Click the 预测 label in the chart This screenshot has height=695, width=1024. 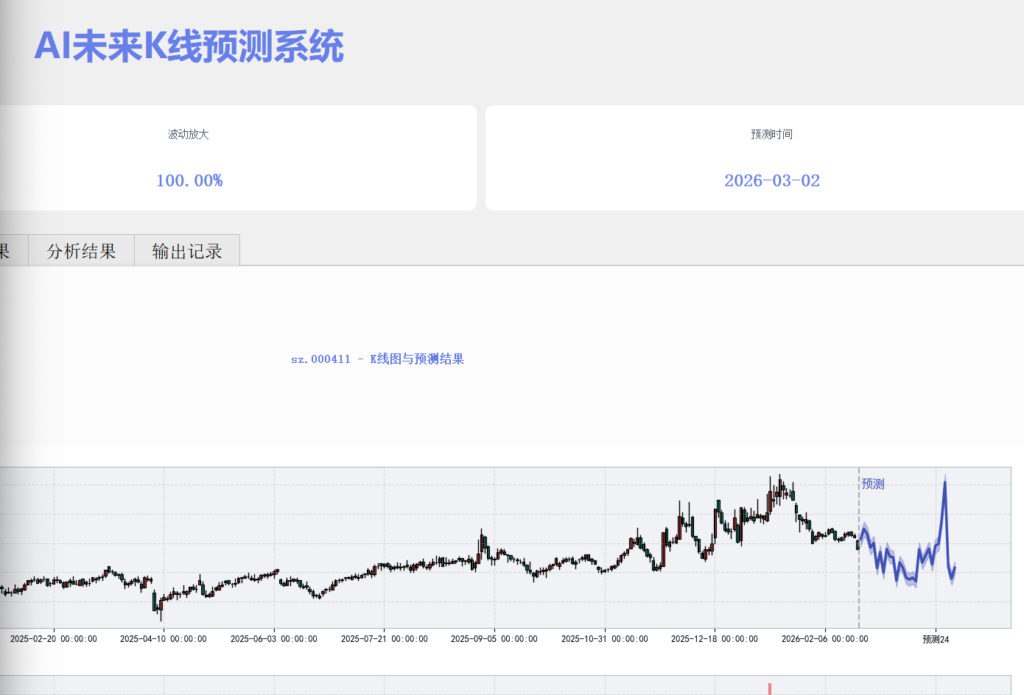pyautogui.click(x=872, y=484)
